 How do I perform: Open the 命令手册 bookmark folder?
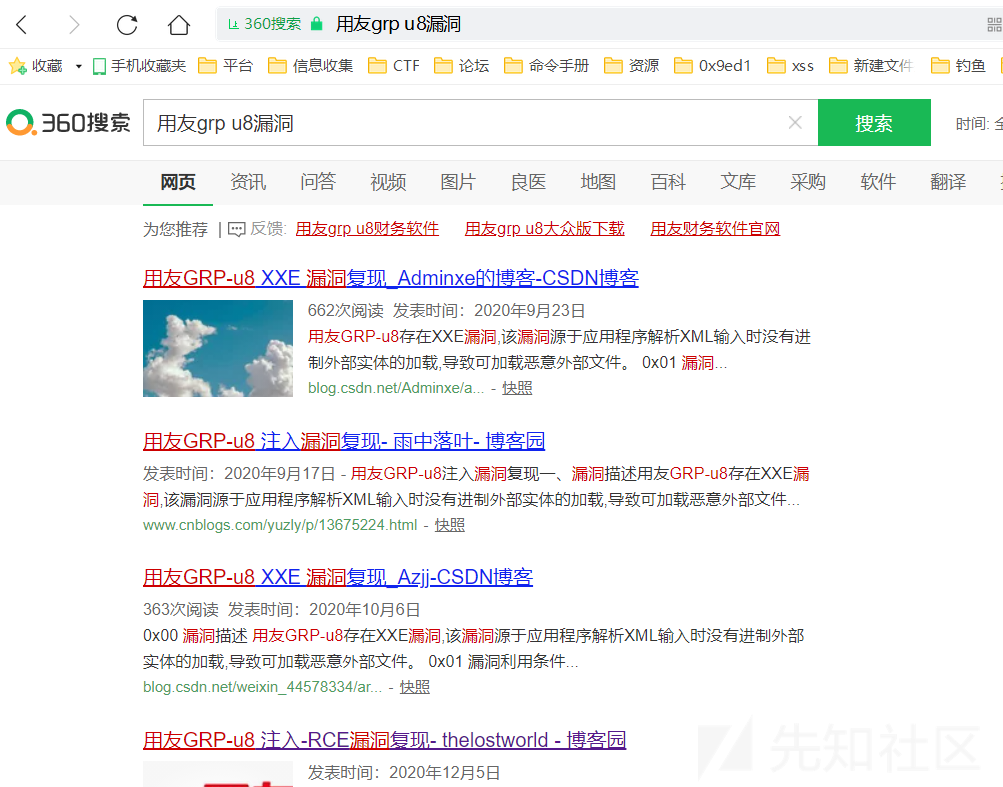(546, 66)
